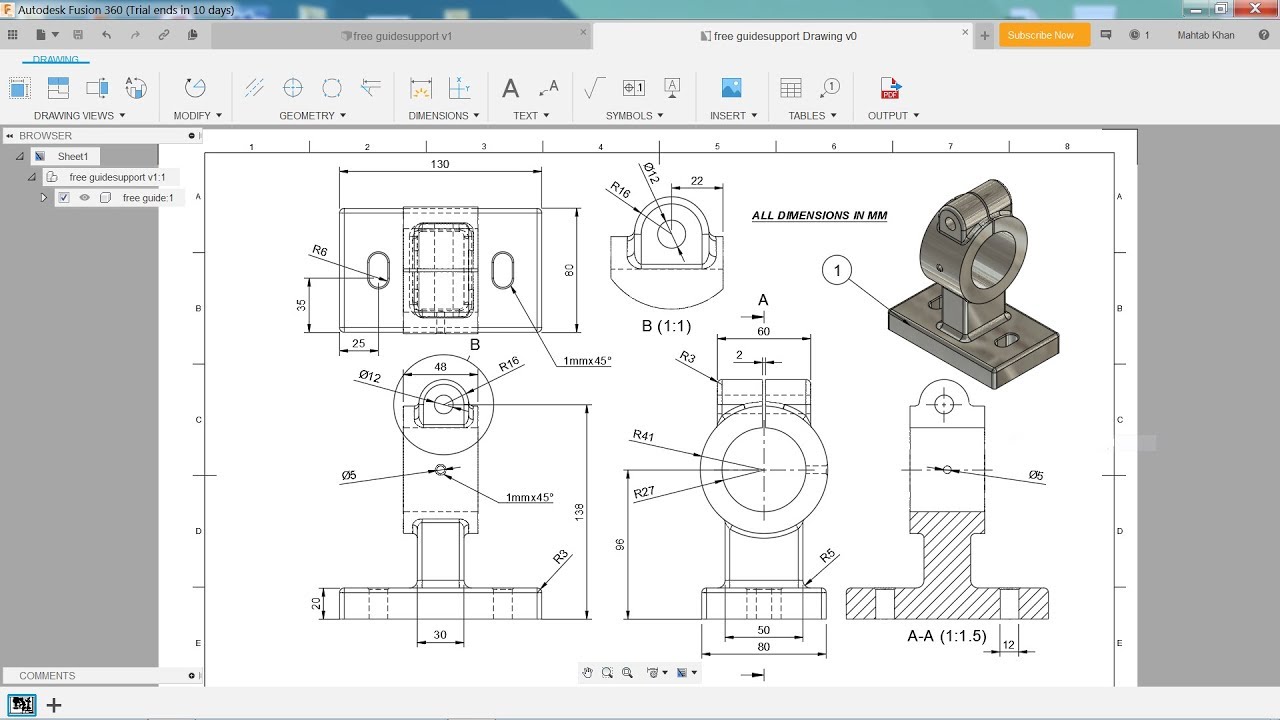Click the Subscribe Now button
This screenshot has width=1280, height=720.
pos(1043,34)
